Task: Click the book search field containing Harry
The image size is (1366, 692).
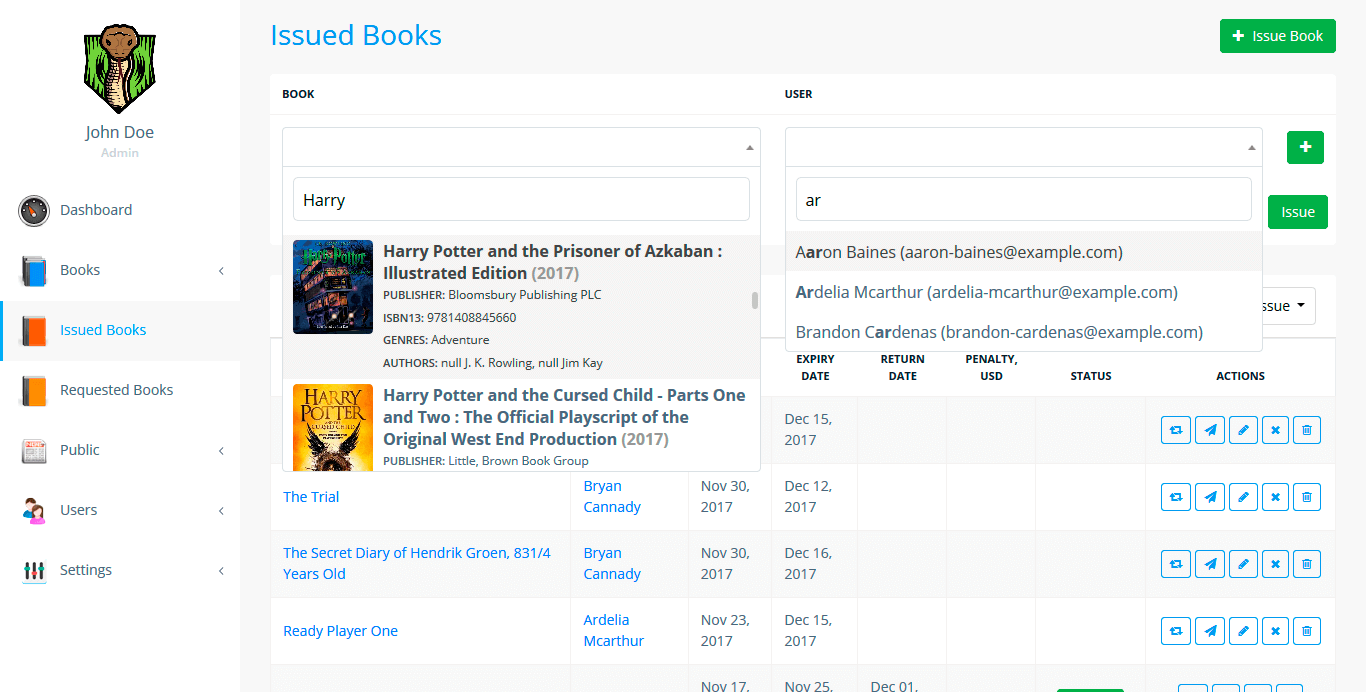Action: coord(521,200)
